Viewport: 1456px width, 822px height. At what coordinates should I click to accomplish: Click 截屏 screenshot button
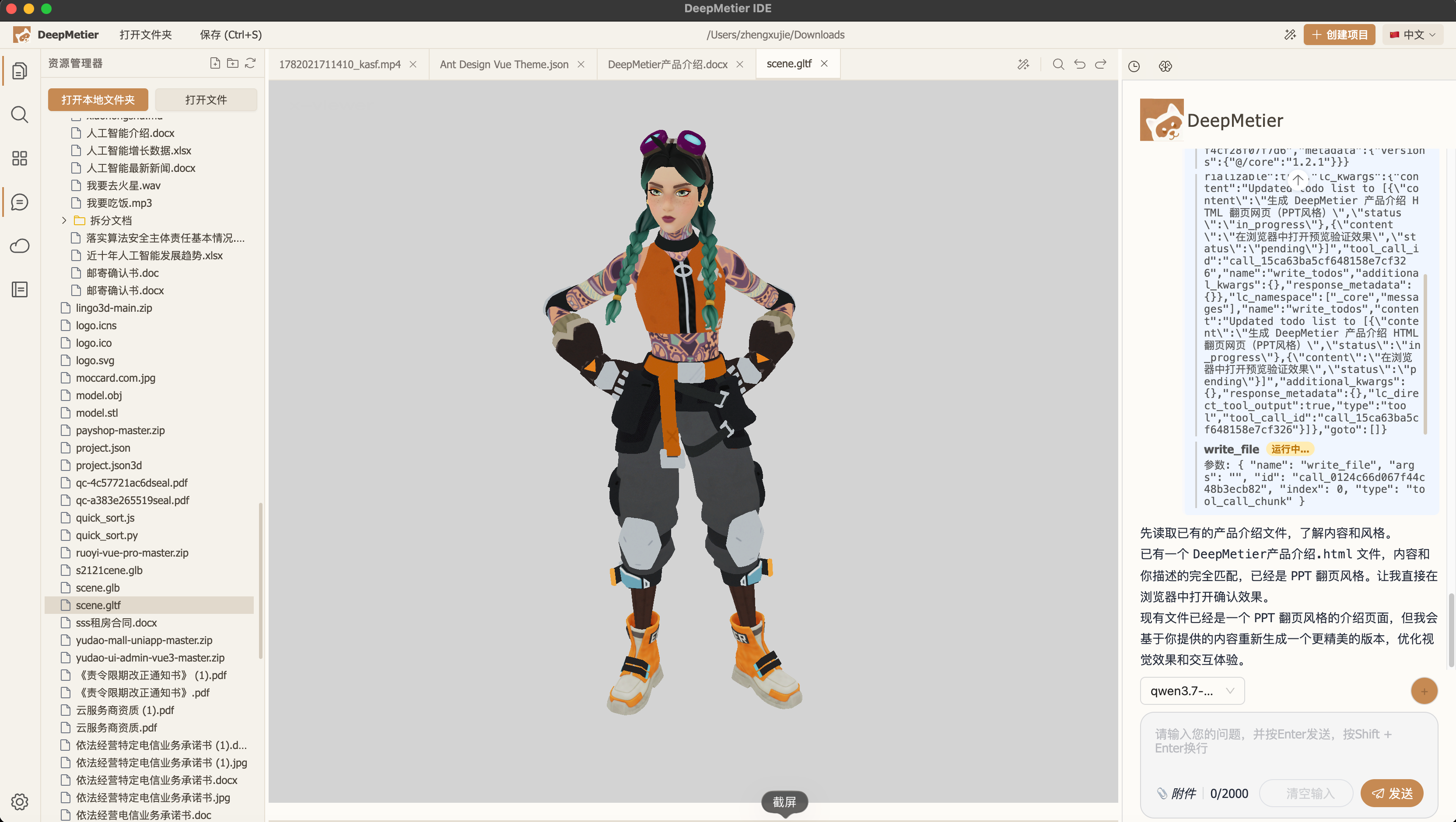[784, 801]
